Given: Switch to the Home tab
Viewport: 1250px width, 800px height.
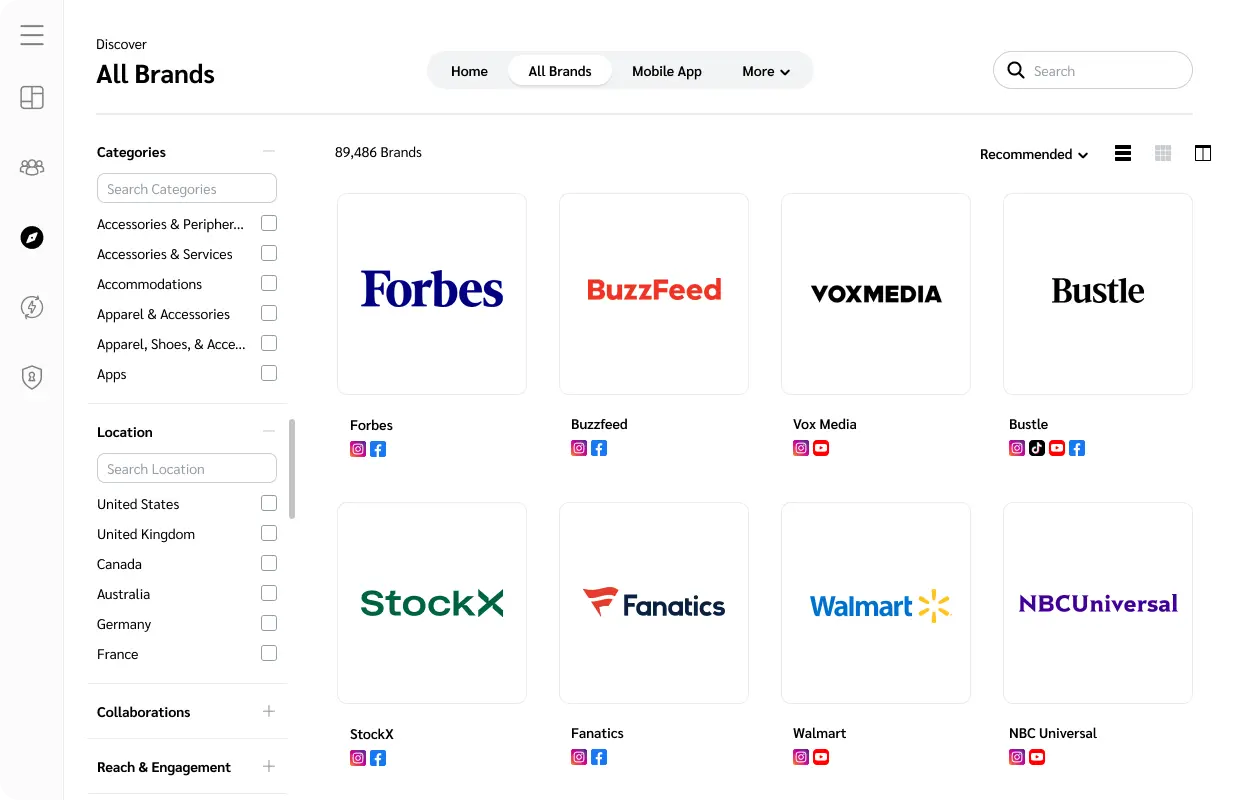Looking at the screenshot, I should tap(469, 71).
